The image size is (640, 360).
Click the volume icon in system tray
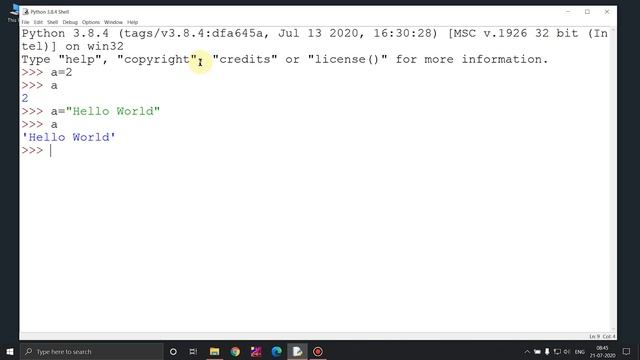click(x=567, y=351)
